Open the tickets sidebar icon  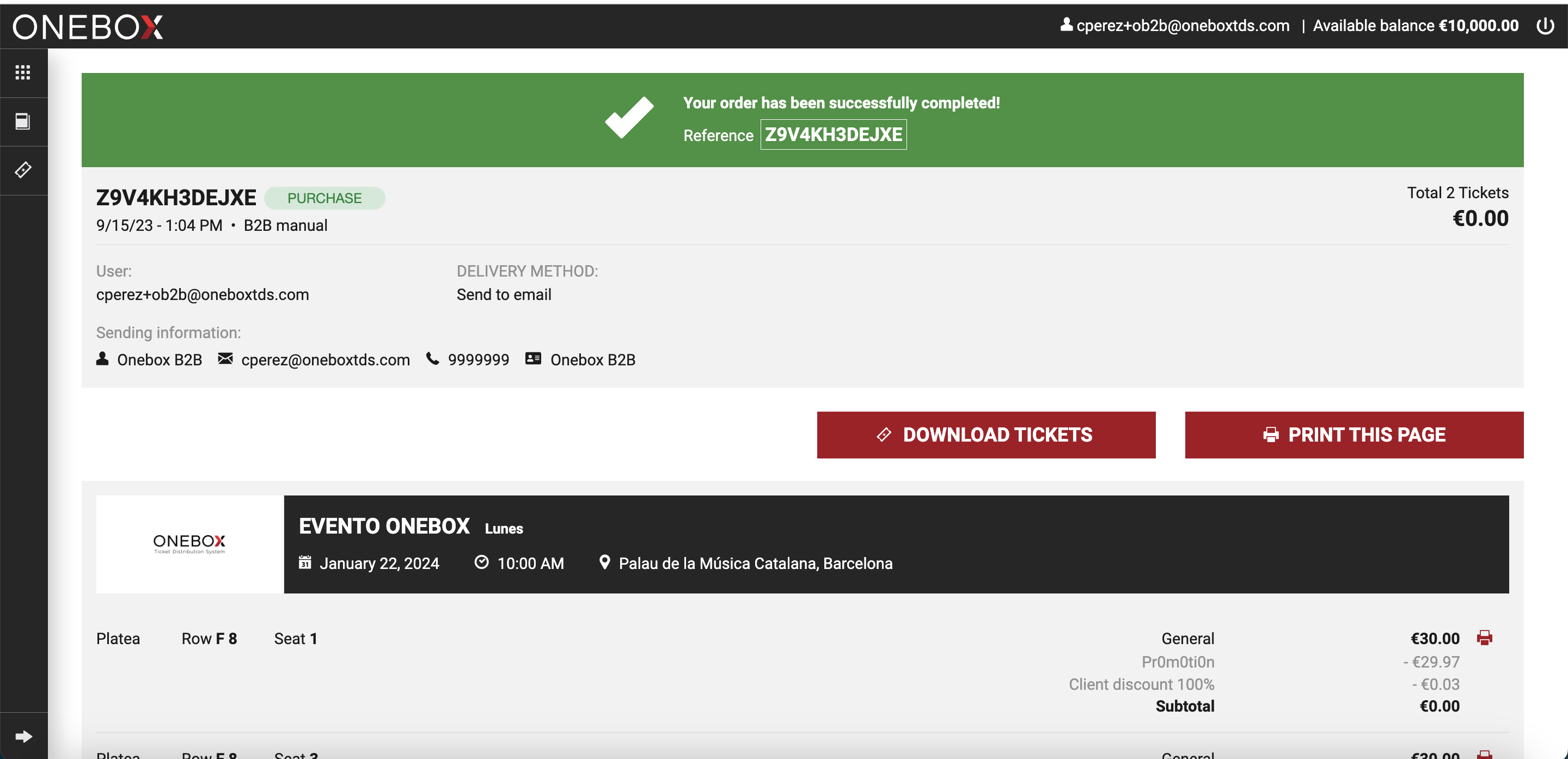point(22,170)
